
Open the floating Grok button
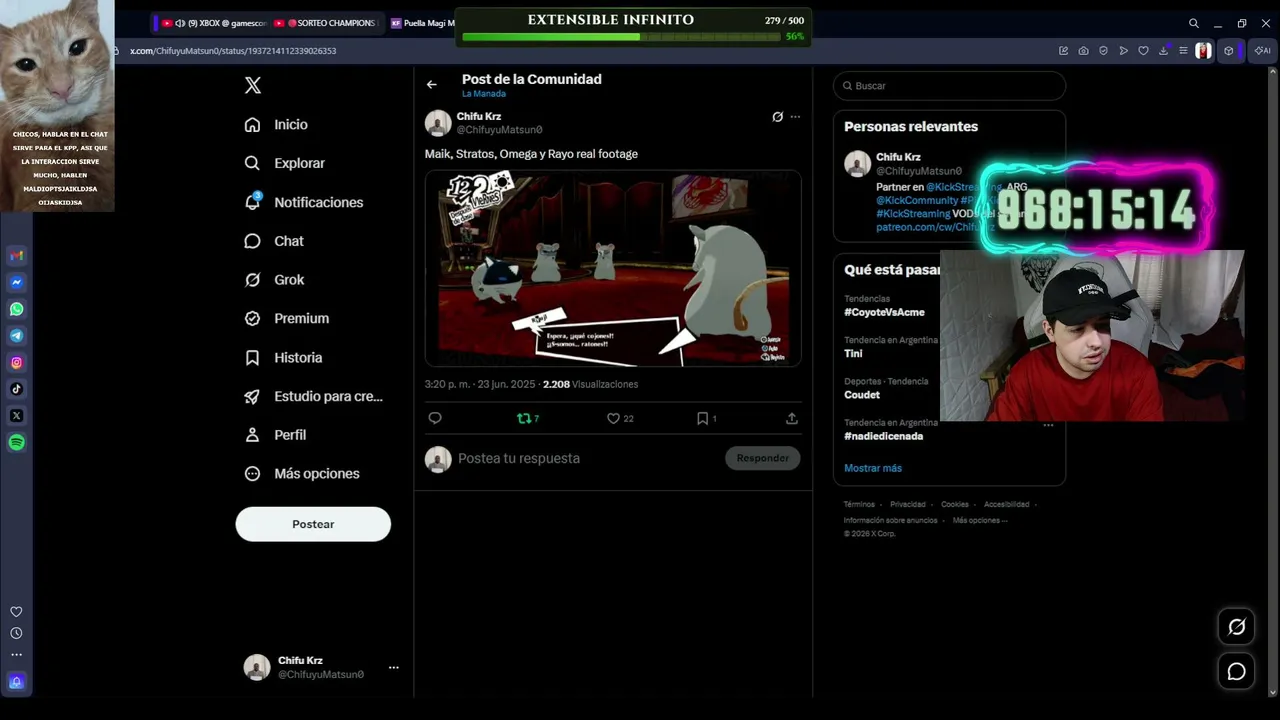click(1237, 627)
